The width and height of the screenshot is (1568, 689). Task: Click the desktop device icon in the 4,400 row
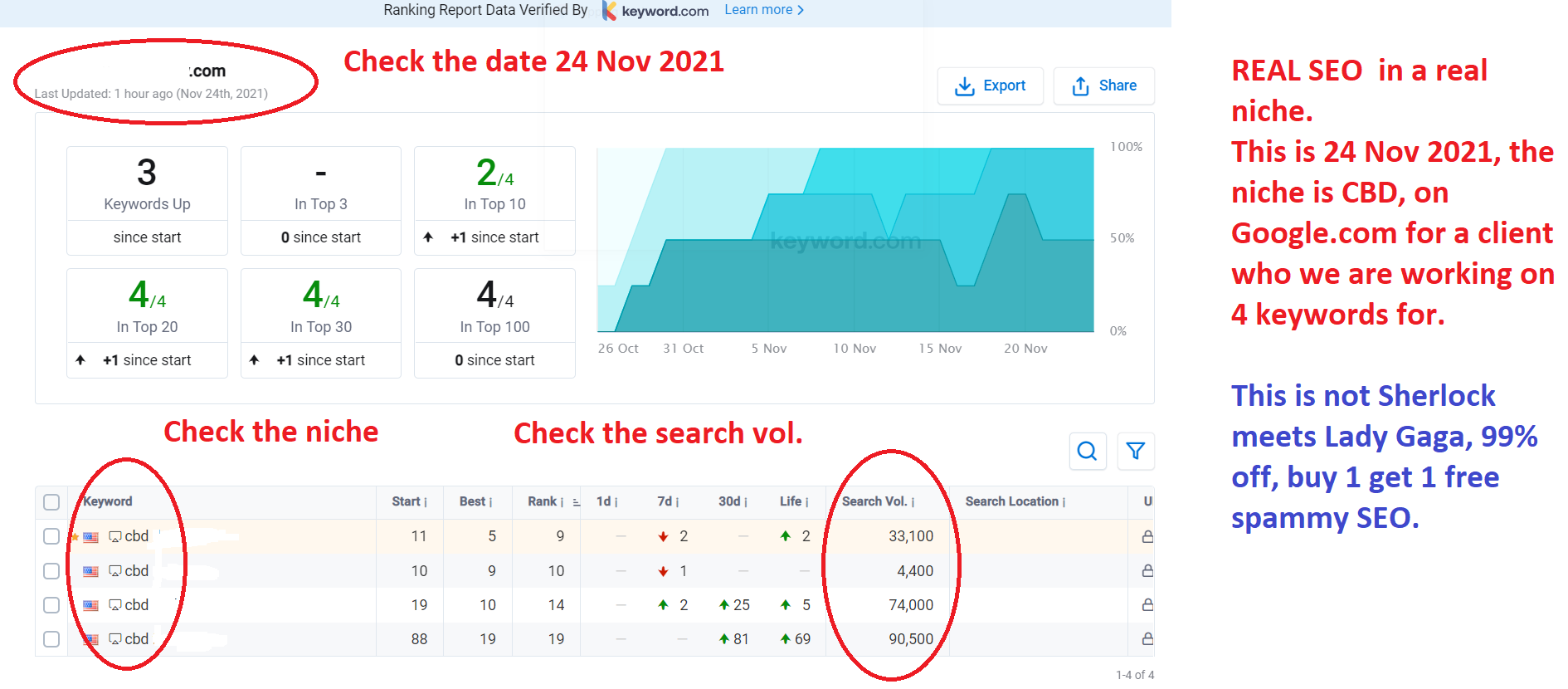click(115, 571)
